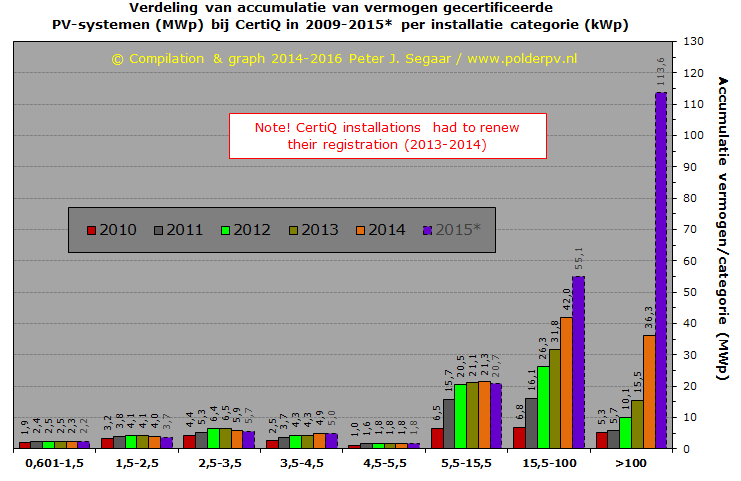Click the gray 2011 legend swatch

tap(158, 230)
